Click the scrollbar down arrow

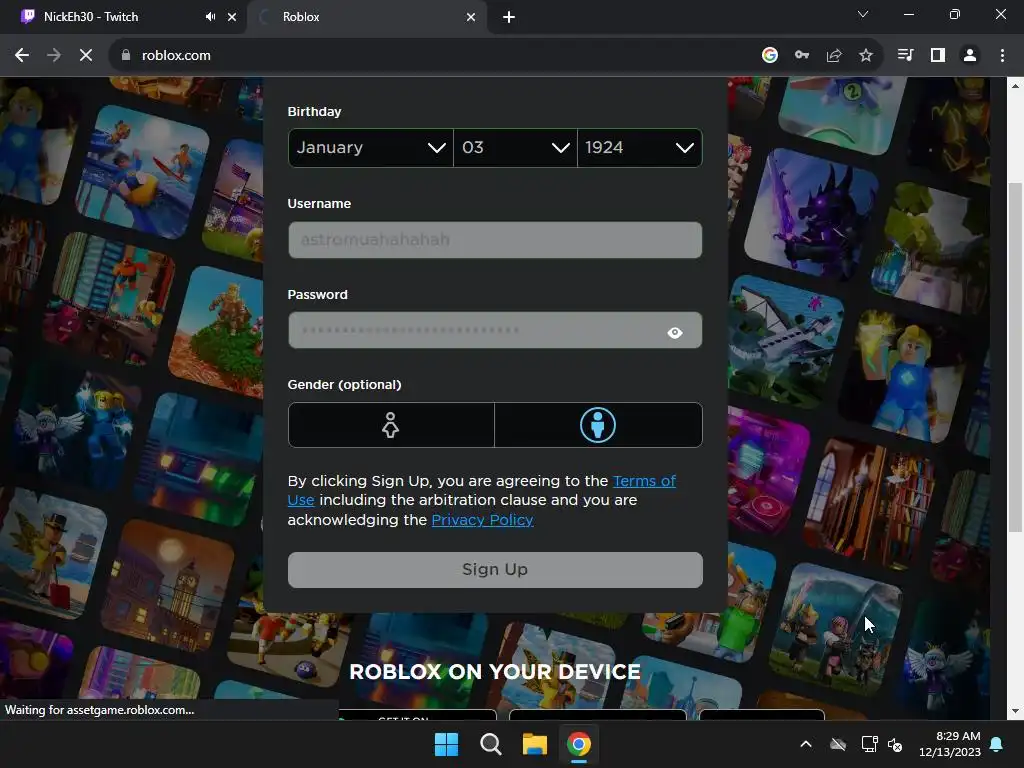pos(1015,711)
